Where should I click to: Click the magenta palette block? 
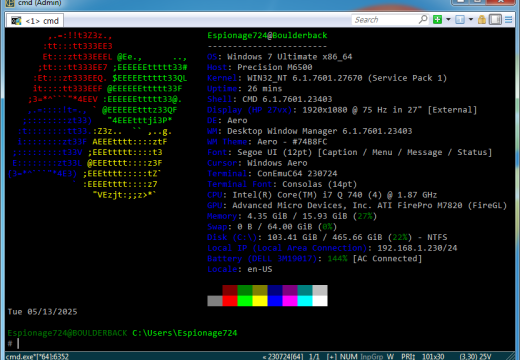coord(290,301)
